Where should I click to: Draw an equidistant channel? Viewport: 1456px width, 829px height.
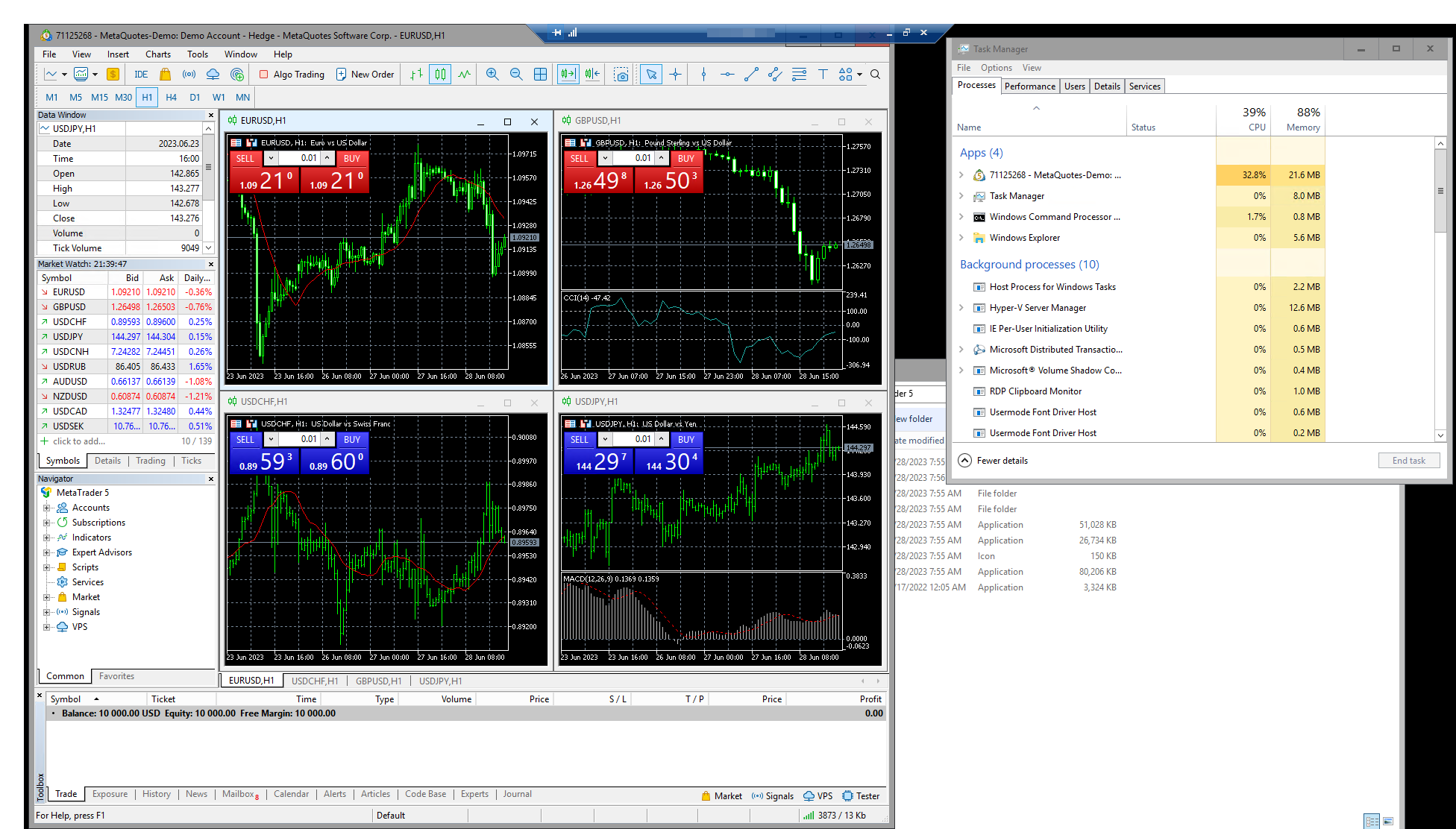(x=775, y=75)
